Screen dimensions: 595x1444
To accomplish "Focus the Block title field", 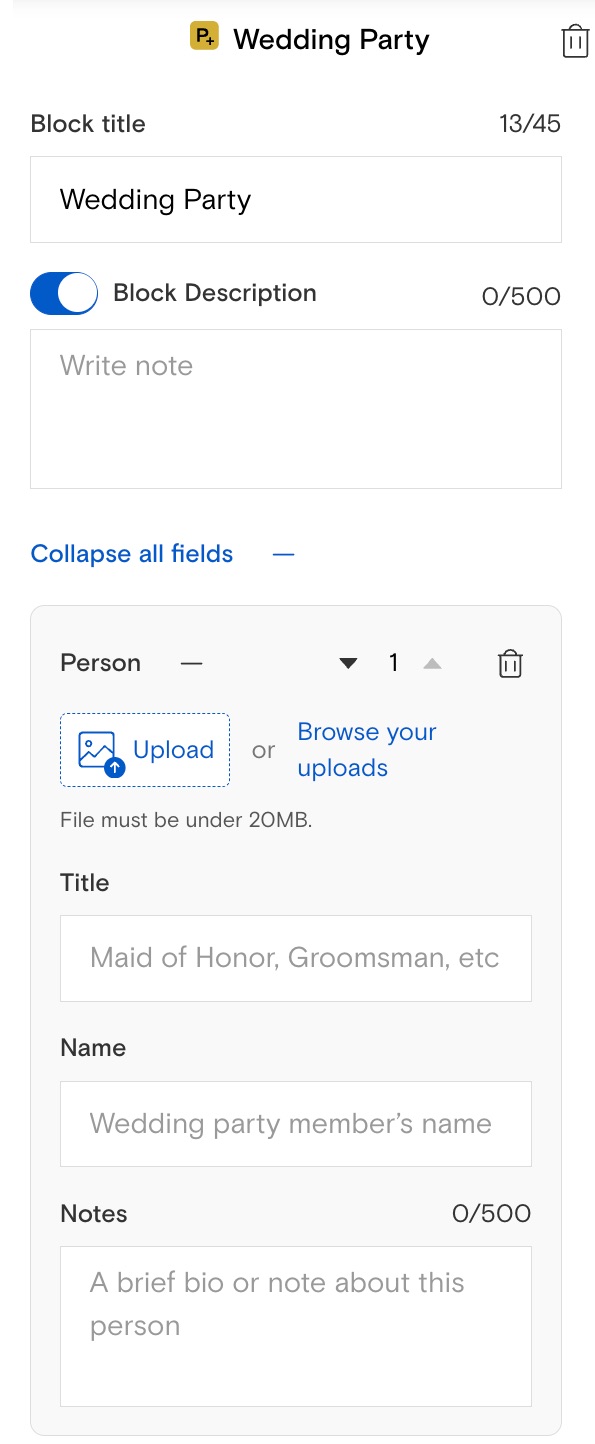I will 296,199.
